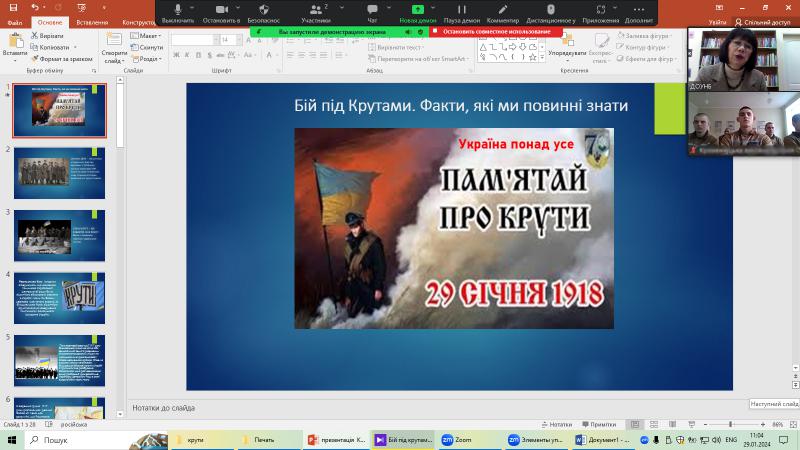Screen dimensions: 800x450
Task: Switch to Slide Sorter view icon
Action: (x=654, y=424)
